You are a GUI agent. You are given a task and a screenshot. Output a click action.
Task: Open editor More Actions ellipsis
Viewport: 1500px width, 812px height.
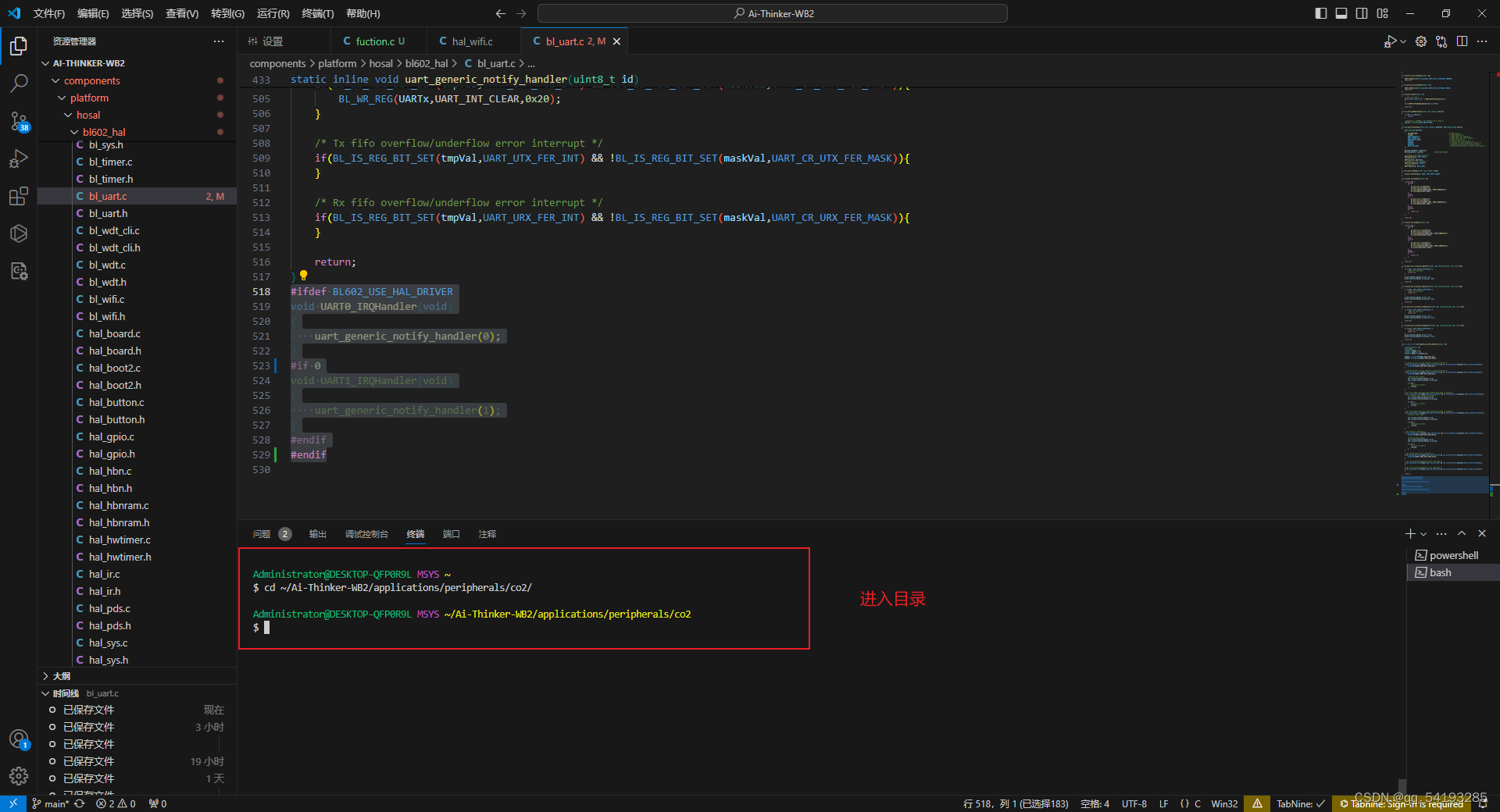pyautogui.click(x=1482, y=41)
